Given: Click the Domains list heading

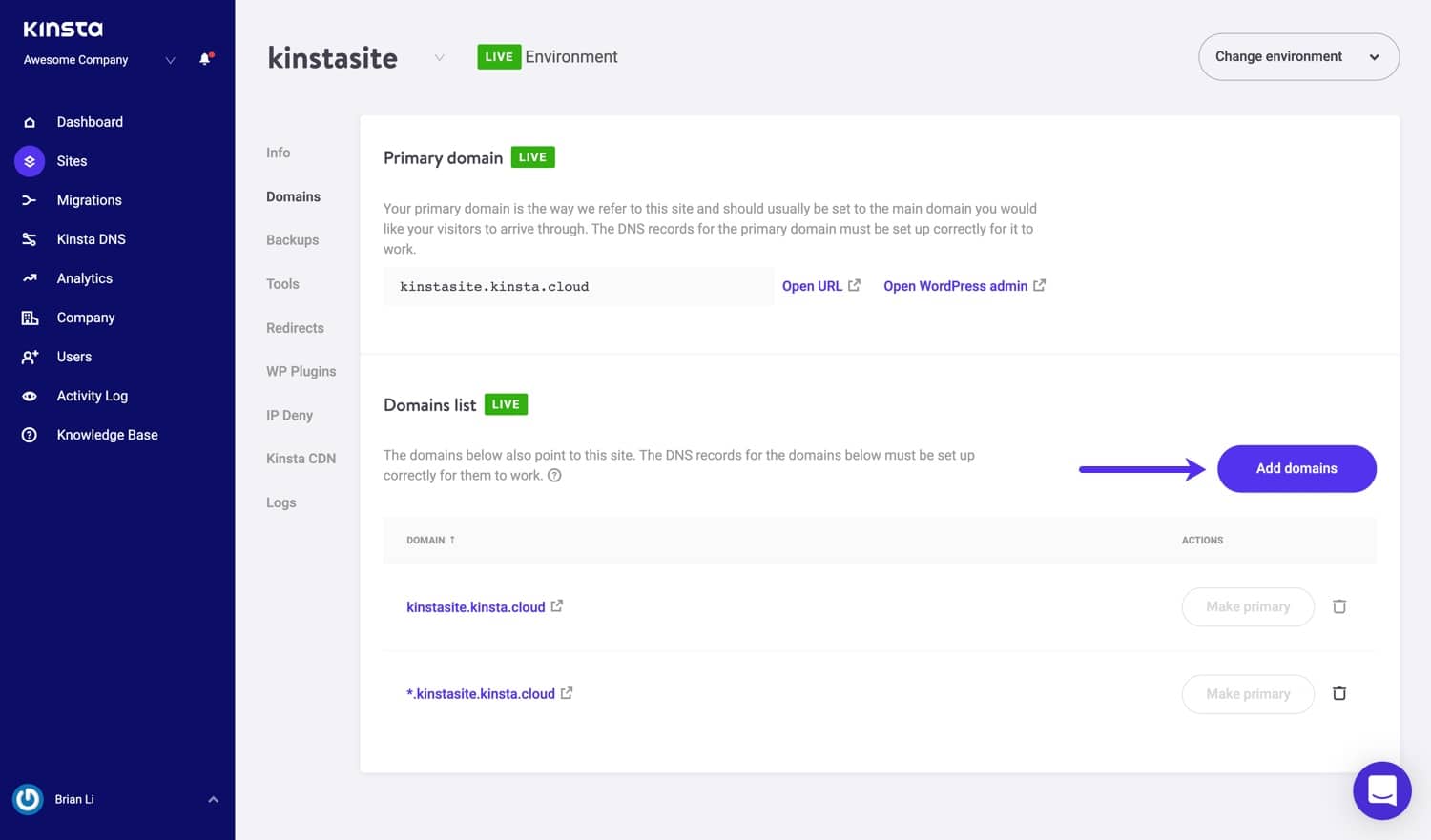Looking at the screenshot, I should point(429,404).
